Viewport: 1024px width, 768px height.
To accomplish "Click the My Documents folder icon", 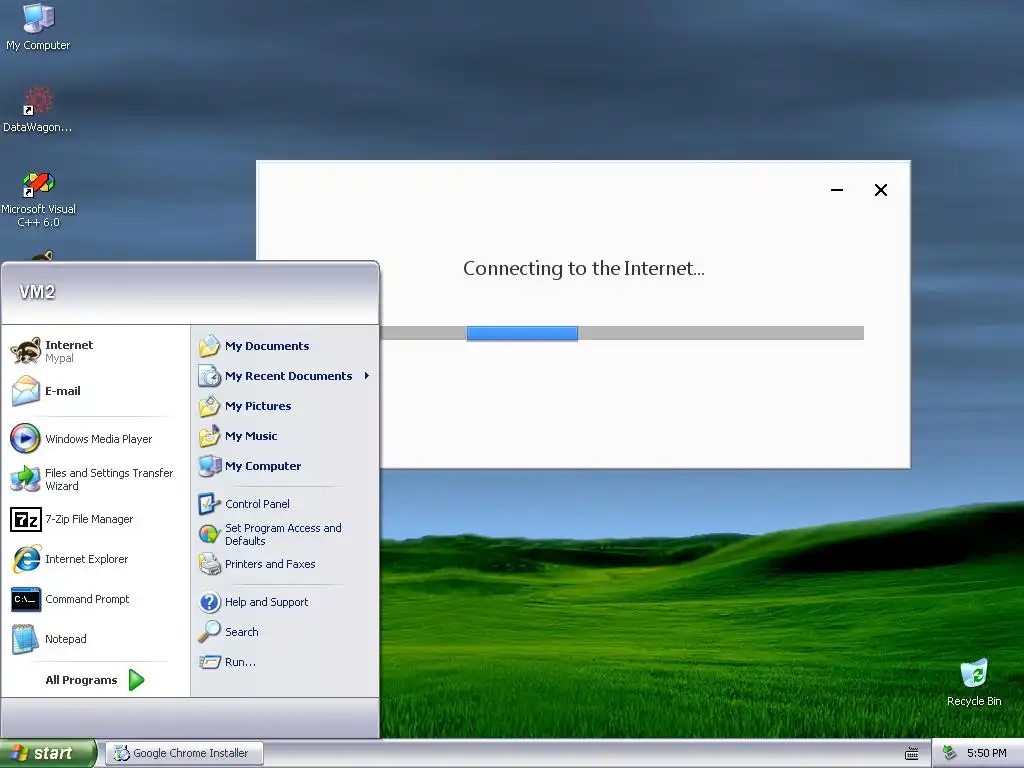I will [210, 345].
